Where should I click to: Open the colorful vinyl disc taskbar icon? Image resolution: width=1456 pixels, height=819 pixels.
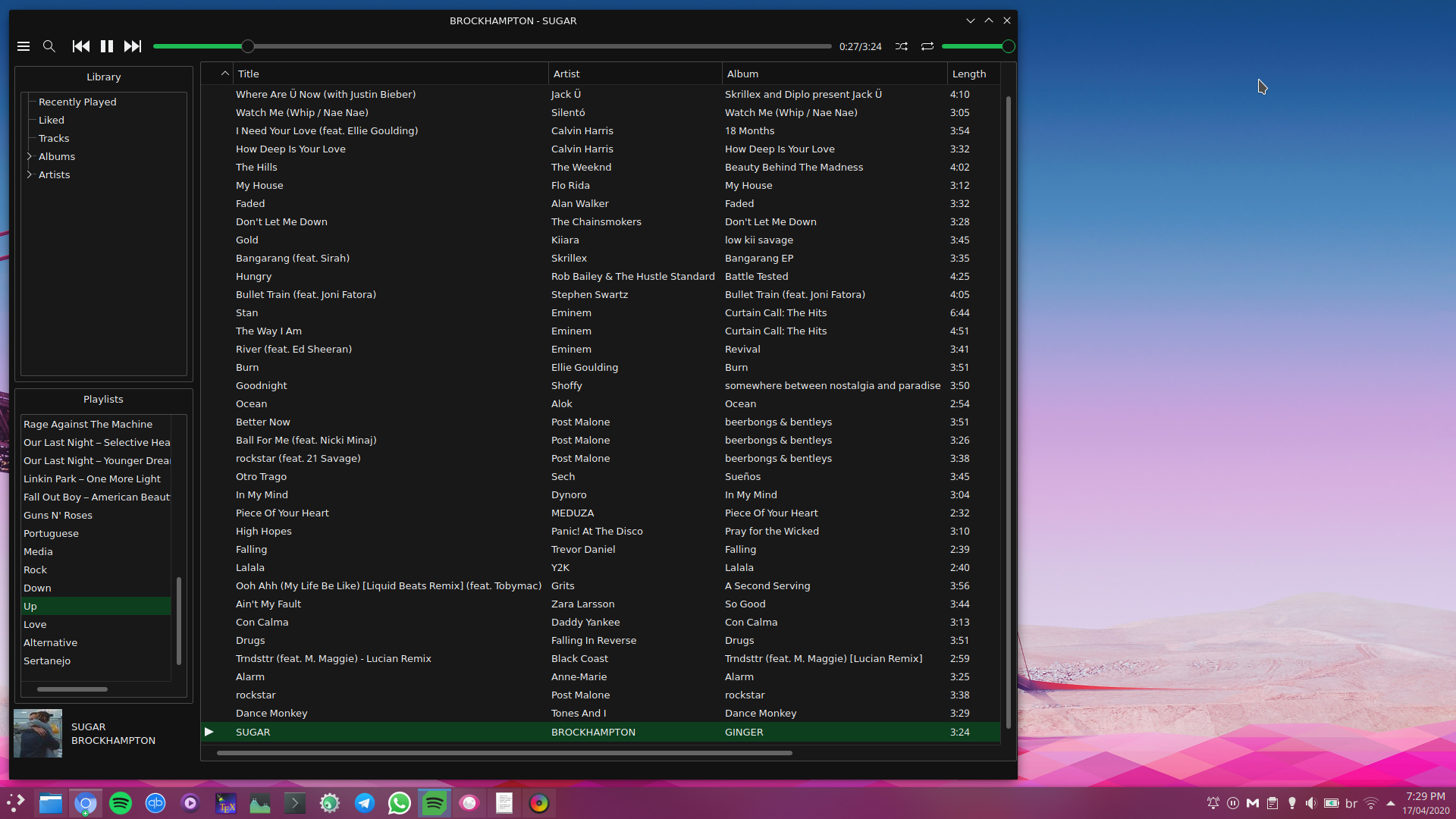coord(539,803)
